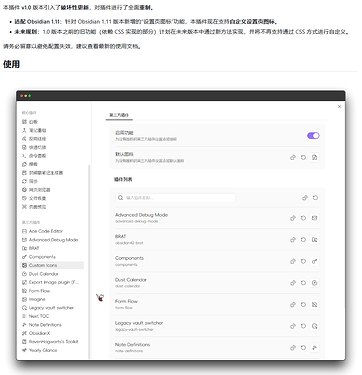The width and height of the screenshot is (362, 375).
Task: Click the eraser icon in the Components row
Action: pyautogui.click(x=293, y=261)
